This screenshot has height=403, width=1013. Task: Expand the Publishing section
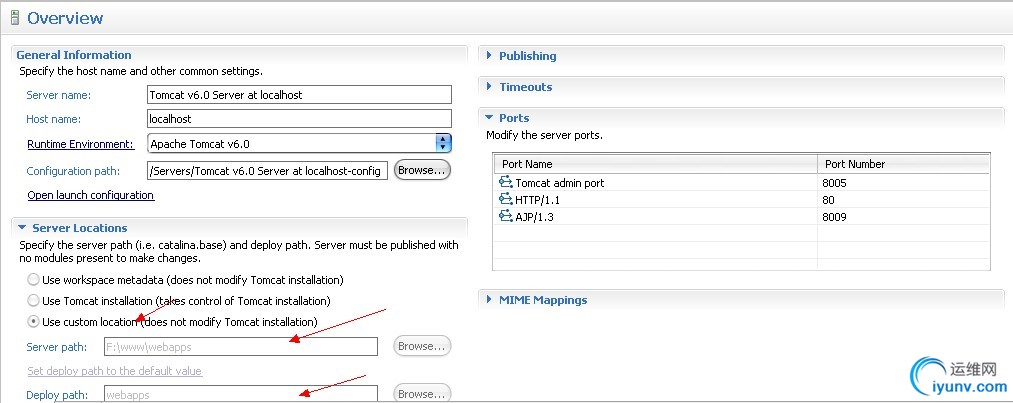point(490,56)
